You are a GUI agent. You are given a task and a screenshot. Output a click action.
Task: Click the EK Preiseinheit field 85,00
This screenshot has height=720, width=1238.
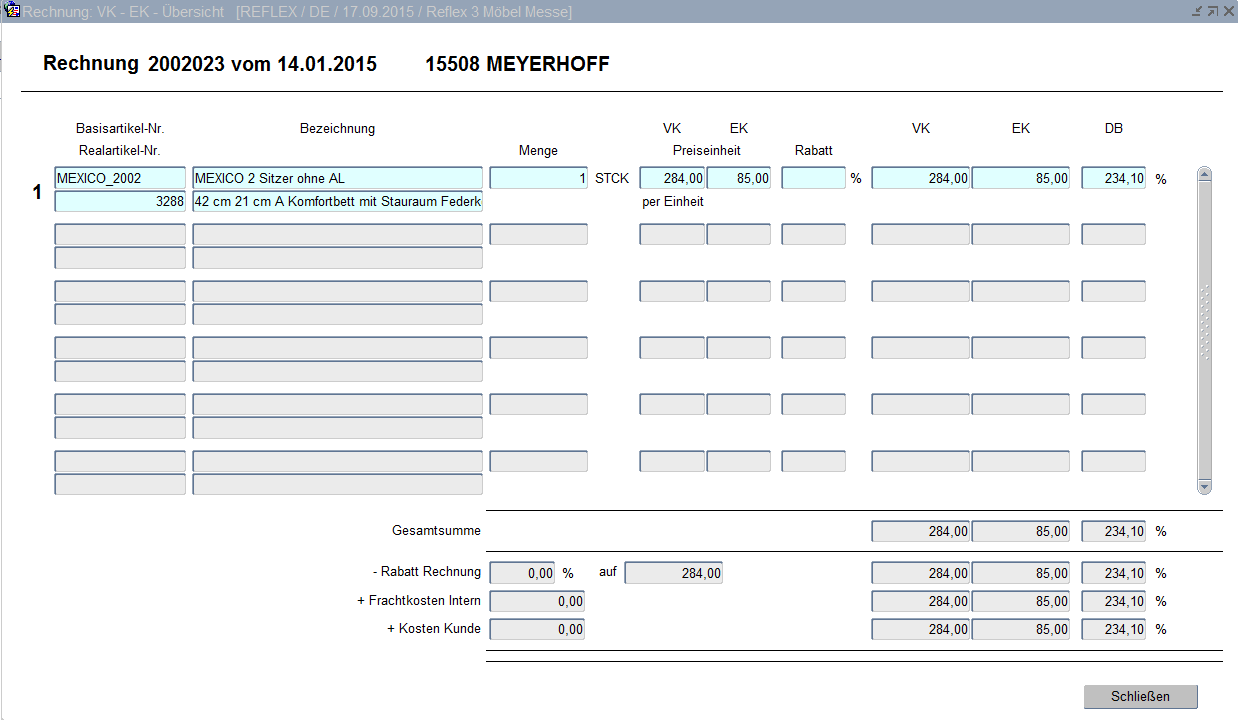[x=738, y=178]
